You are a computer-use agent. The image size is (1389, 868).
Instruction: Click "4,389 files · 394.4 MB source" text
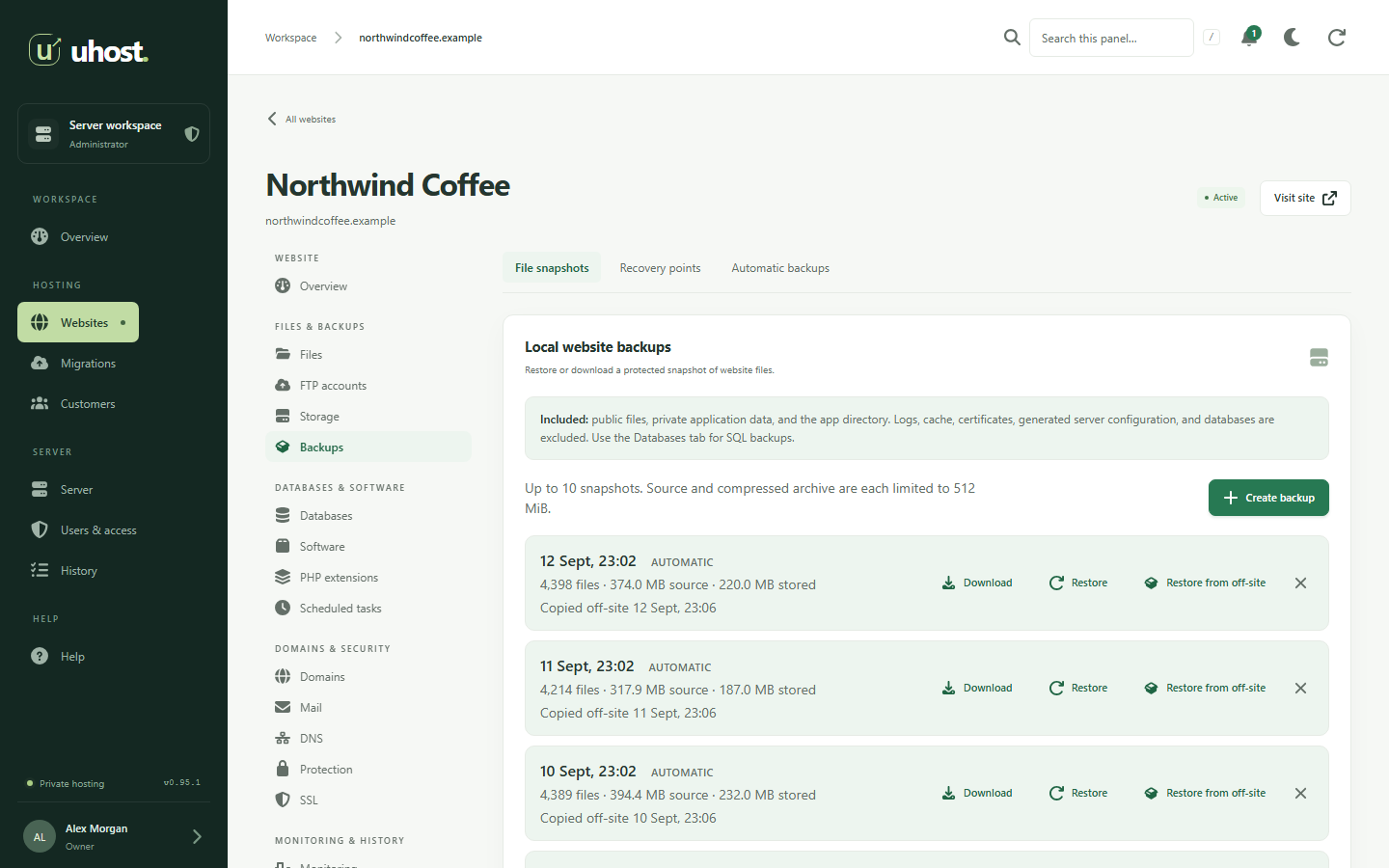click(624, 796)
